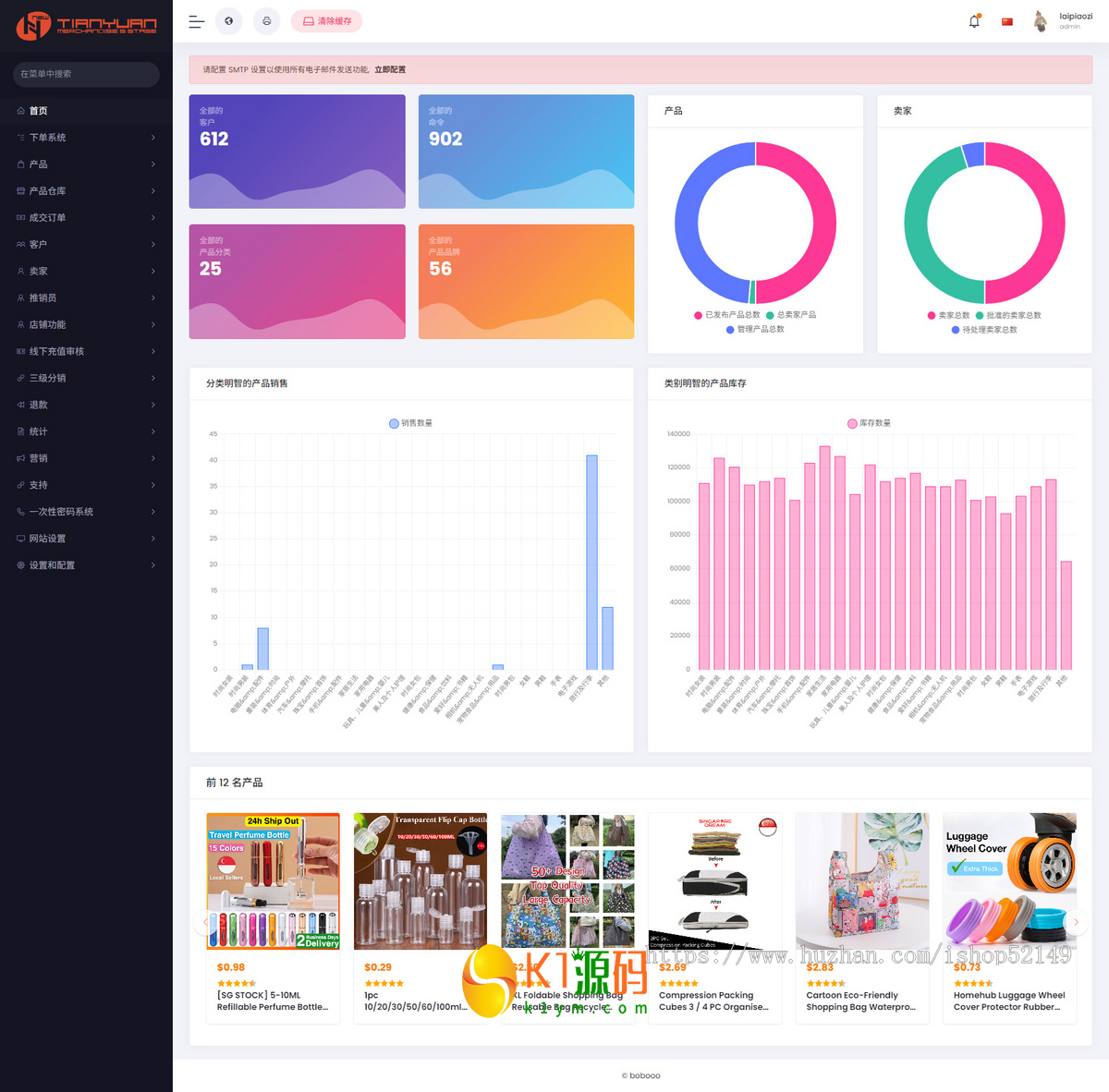The image size is (1109, 1092).
Task: Click the 立即配置 SMTP link
Action: pyautogui.click(x=390, y=69)
